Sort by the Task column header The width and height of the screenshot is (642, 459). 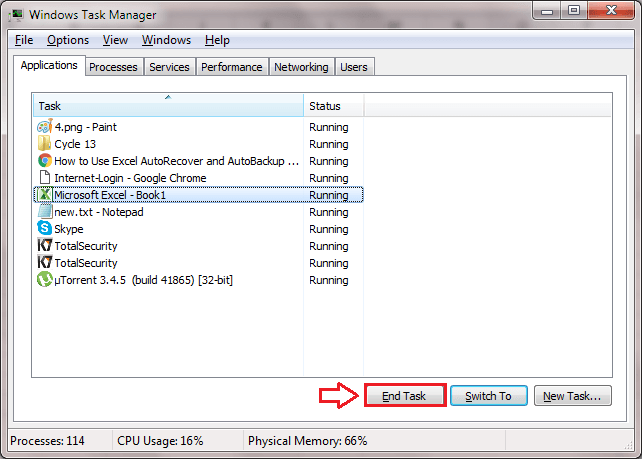(x=168, y=106)
